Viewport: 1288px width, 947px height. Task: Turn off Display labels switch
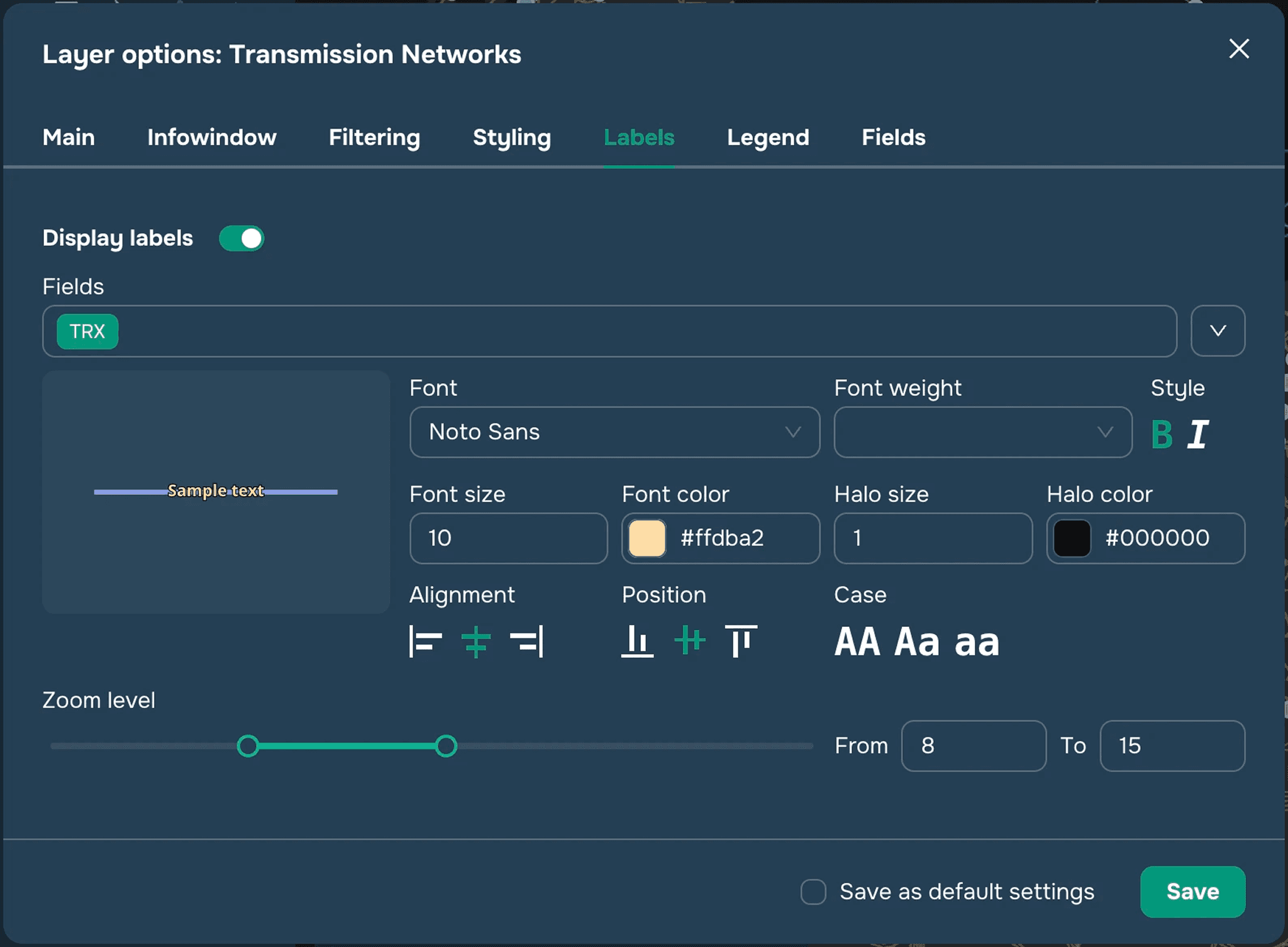coord(241,238)
